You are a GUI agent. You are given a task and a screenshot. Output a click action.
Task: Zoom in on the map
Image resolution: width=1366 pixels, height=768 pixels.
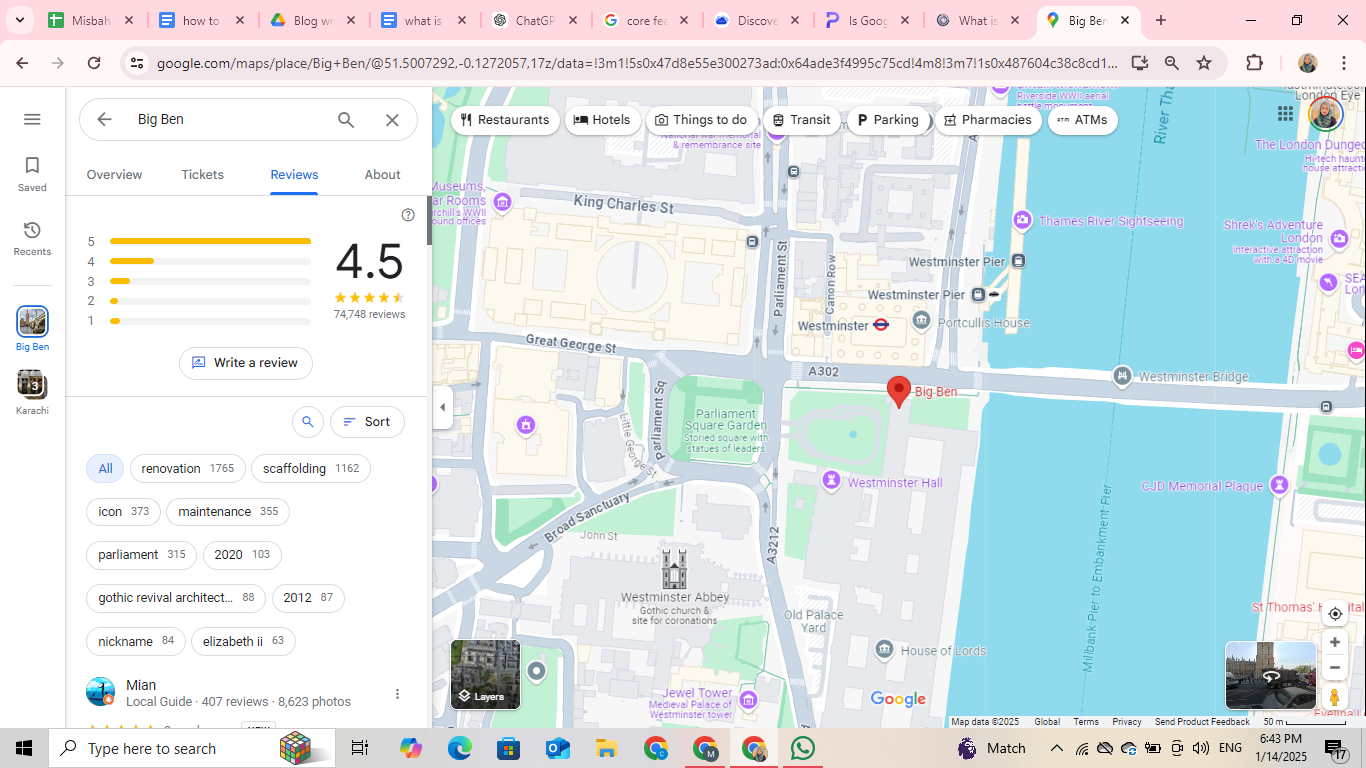pos(1334,642)
